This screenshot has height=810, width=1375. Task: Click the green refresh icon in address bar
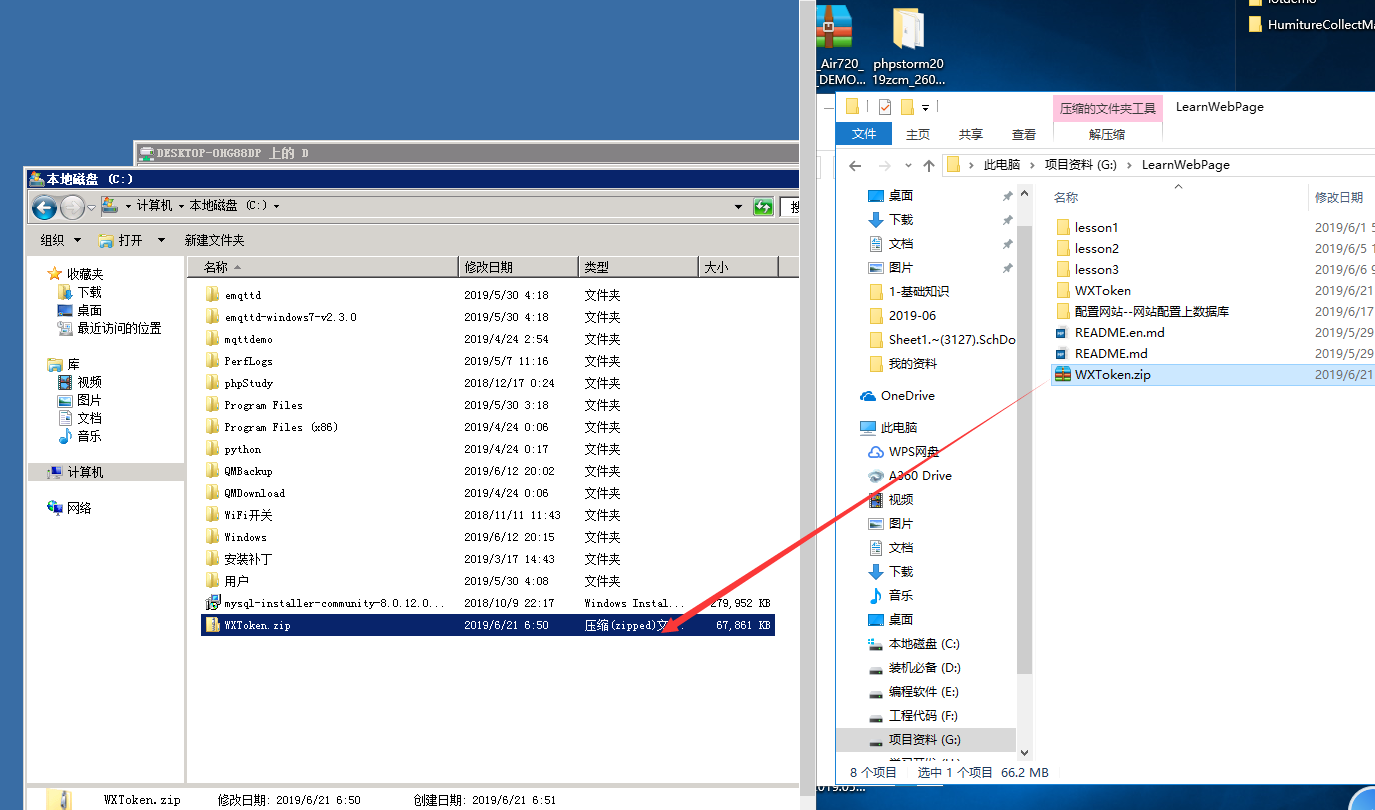click(763, 207)
